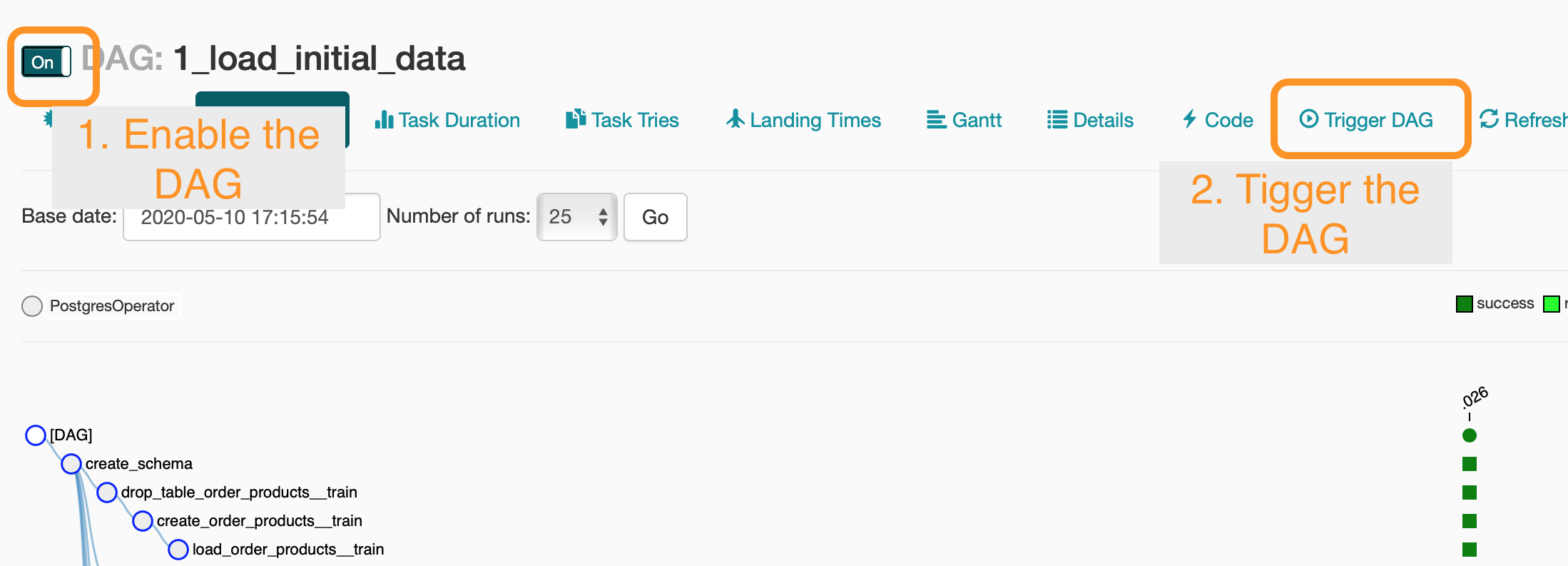Toggle the DAG On/Off switch
The image size is (1568, 566).
[x=45, y=62]
